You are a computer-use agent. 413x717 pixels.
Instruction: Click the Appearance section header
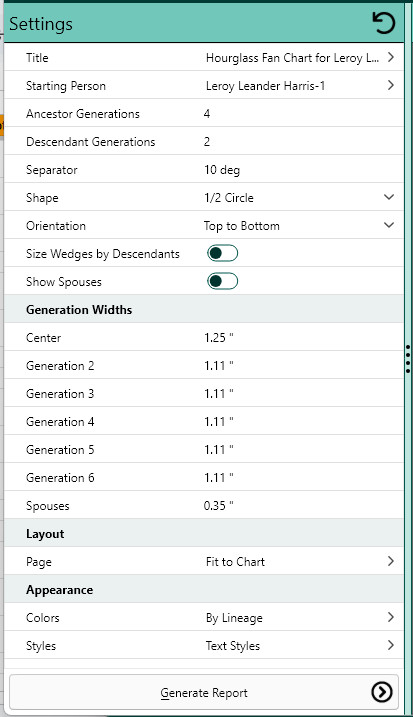(59, 590)
